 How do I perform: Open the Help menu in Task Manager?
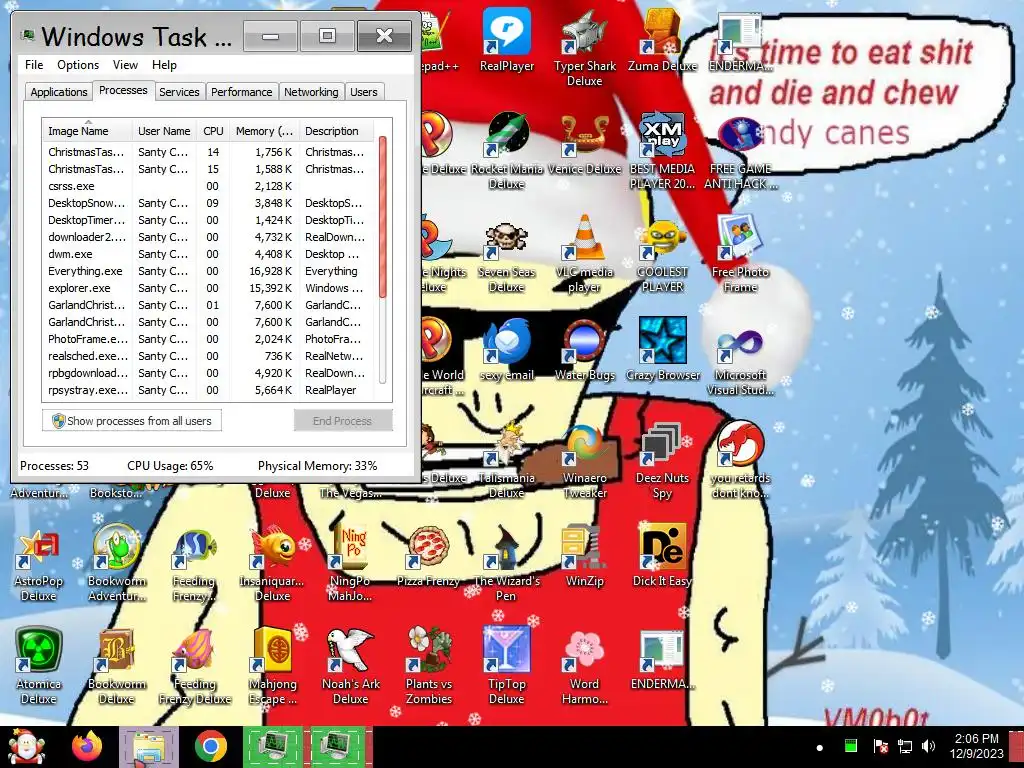coord(164,65)
